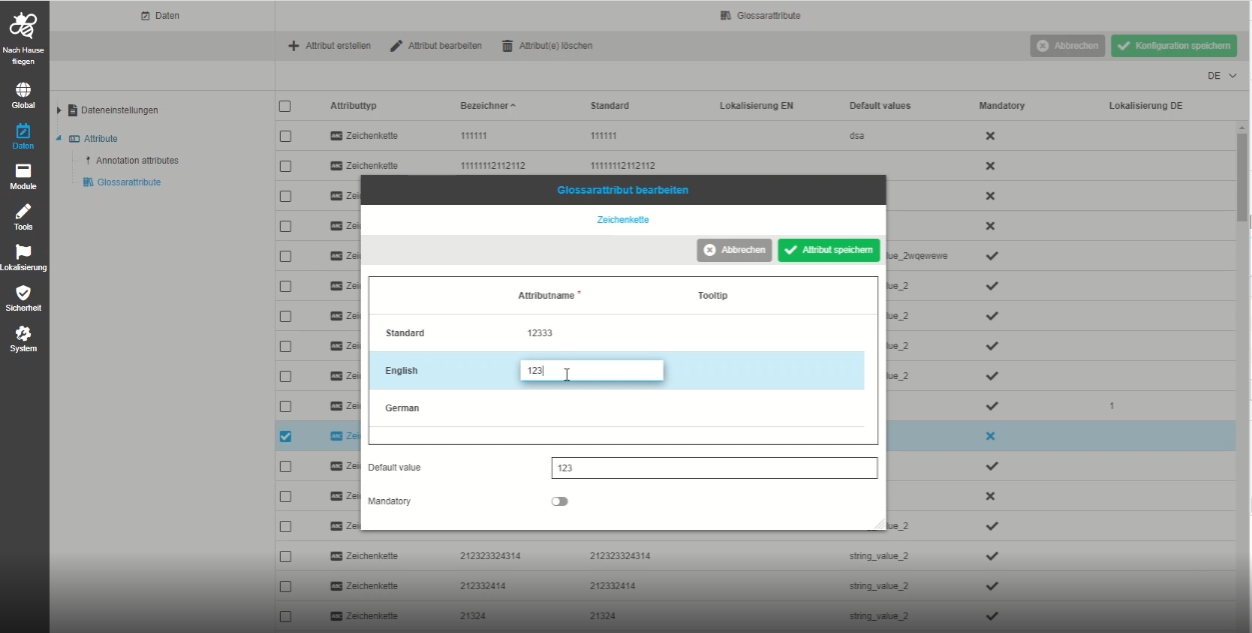The image size is (1252, 633).
Task: Expand the Dateneinstellungen tree node
Action: pyautogui.click(x=59, y=110)
